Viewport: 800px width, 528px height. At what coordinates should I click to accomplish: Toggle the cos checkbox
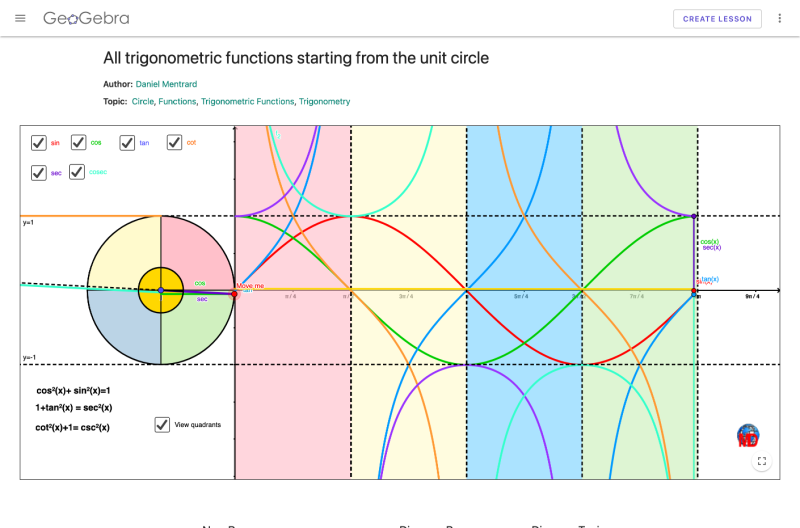[x=79, y=143]
